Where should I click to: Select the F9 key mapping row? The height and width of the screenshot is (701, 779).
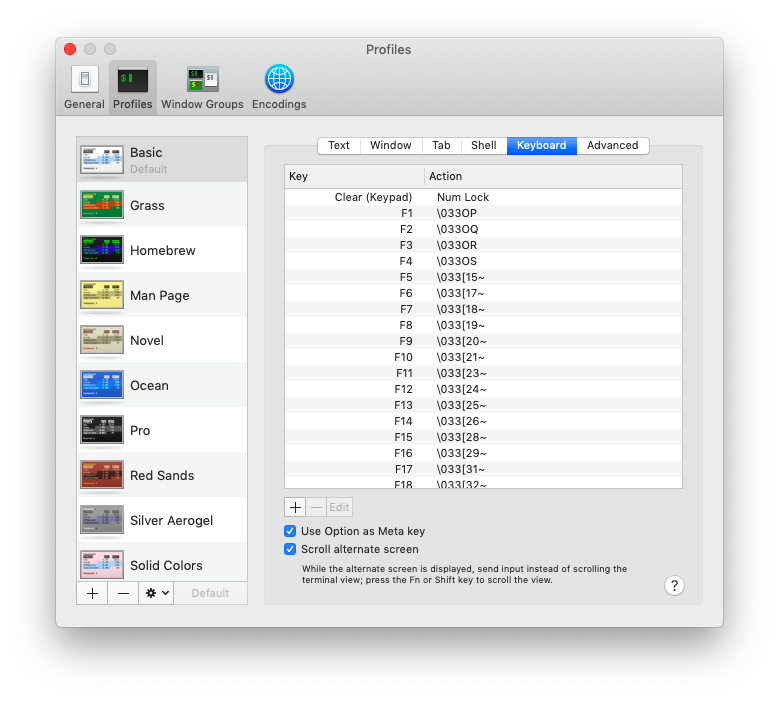coord(483,341)
